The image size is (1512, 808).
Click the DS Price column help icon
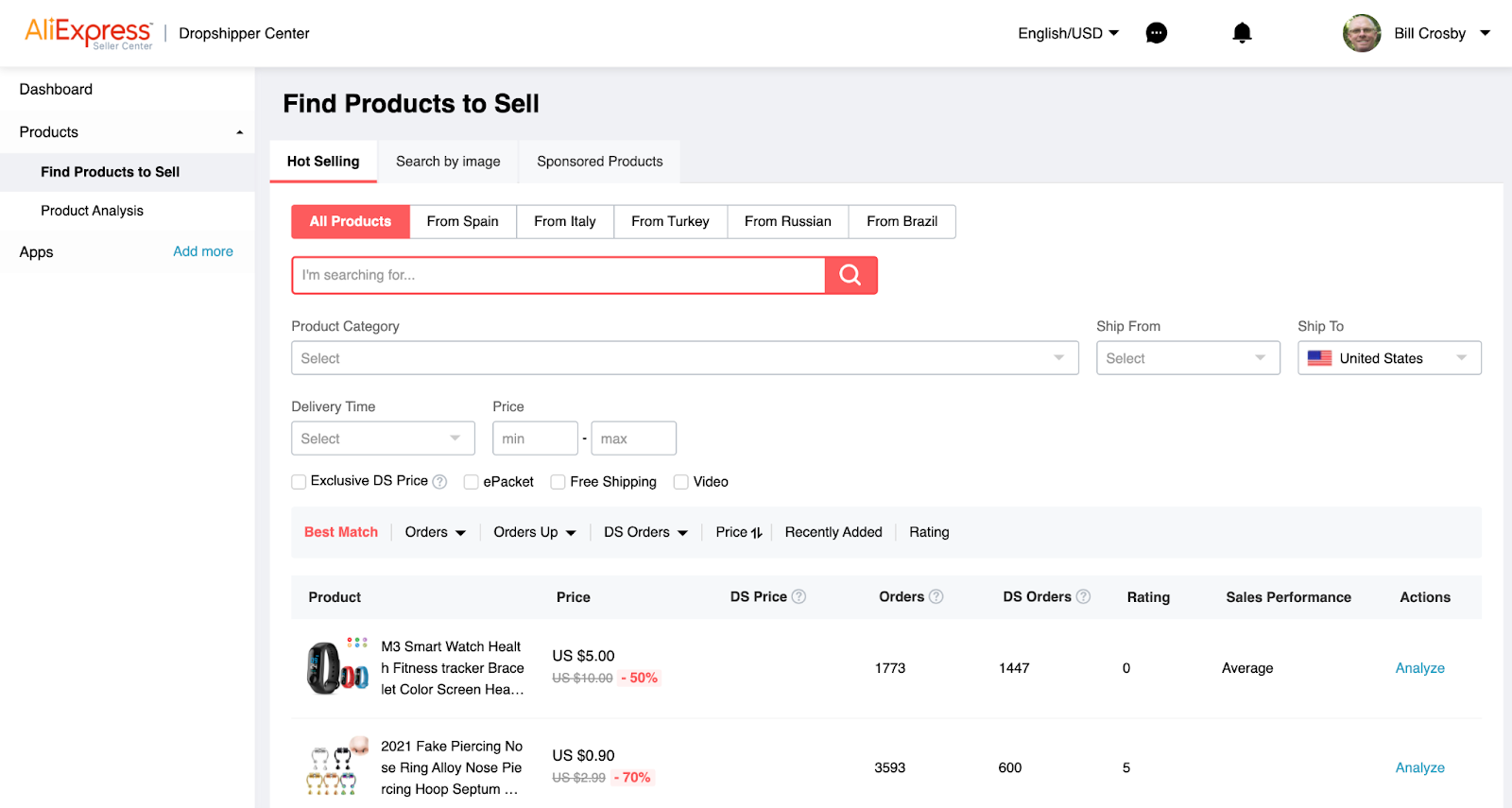pos(799,596)
